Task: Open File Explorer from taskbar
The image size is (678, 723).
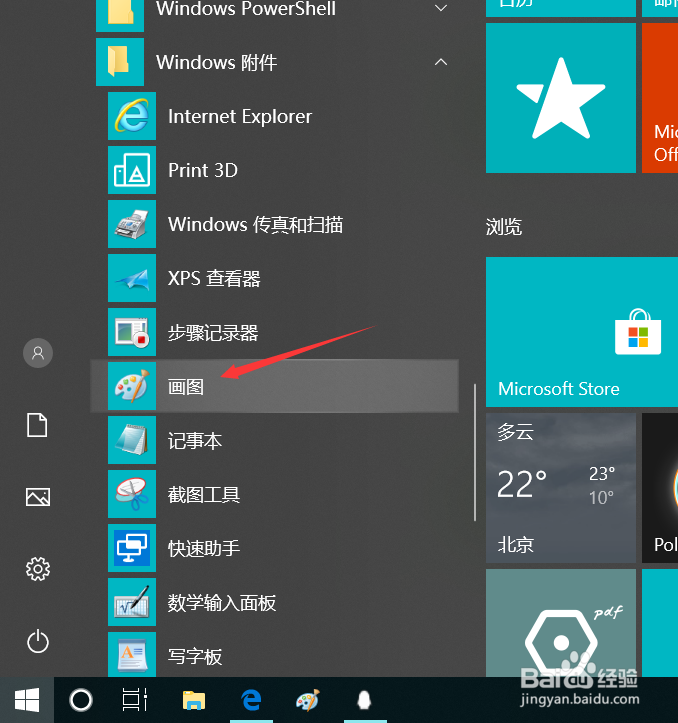Action: 194,700
